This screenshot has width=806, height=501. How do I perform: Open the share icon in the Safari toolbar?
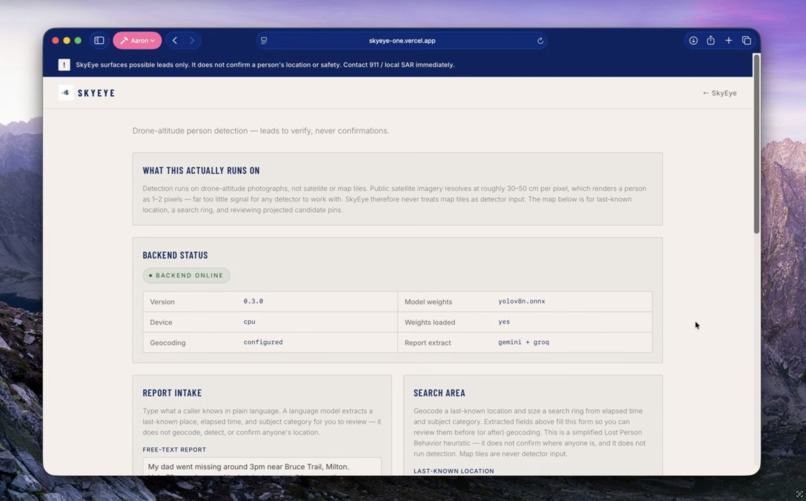(x=710, y=40)
